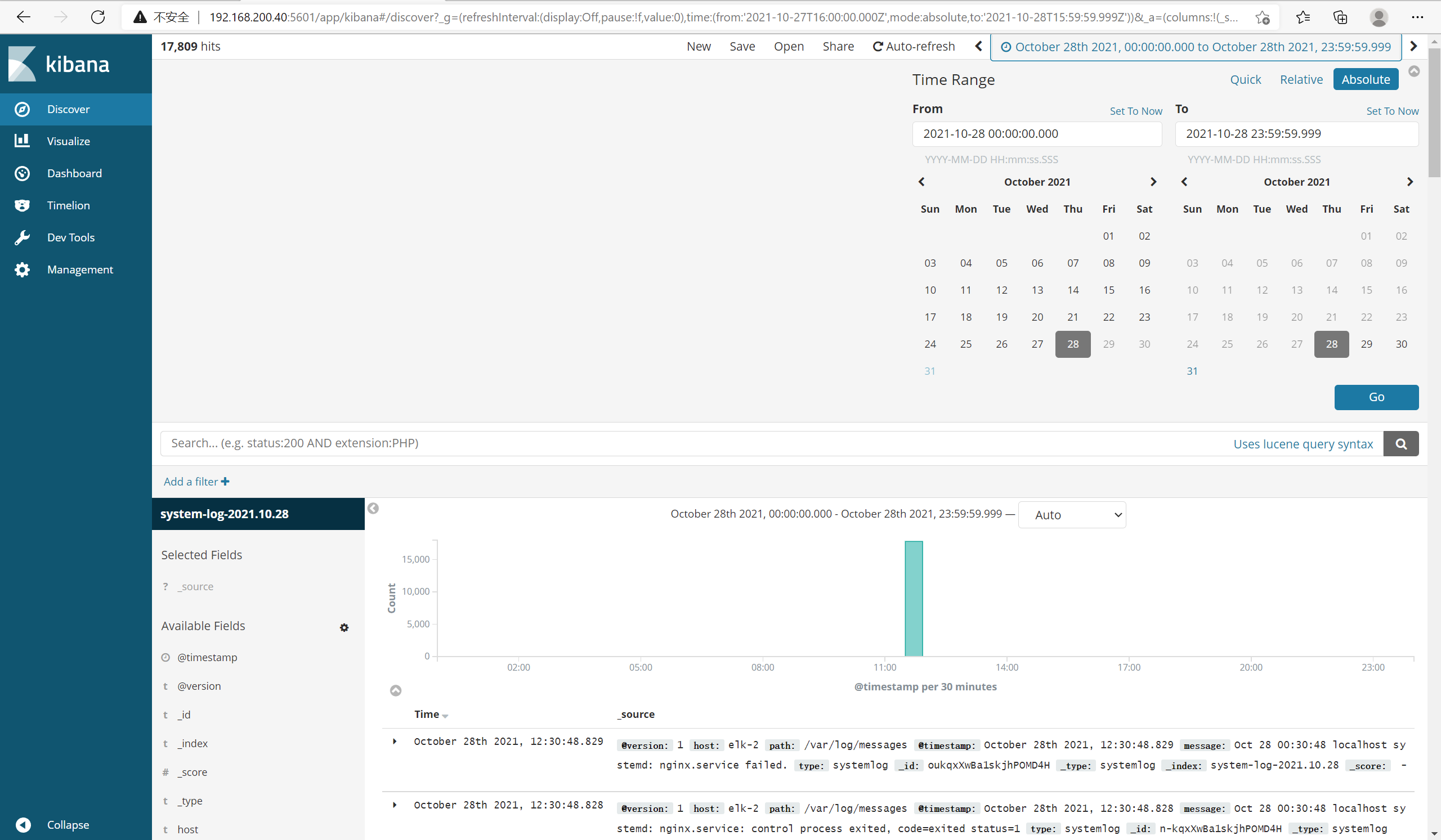Click the Go button
The width and height of the screenshot is (1441, 840).
(x=1376, y=397)
